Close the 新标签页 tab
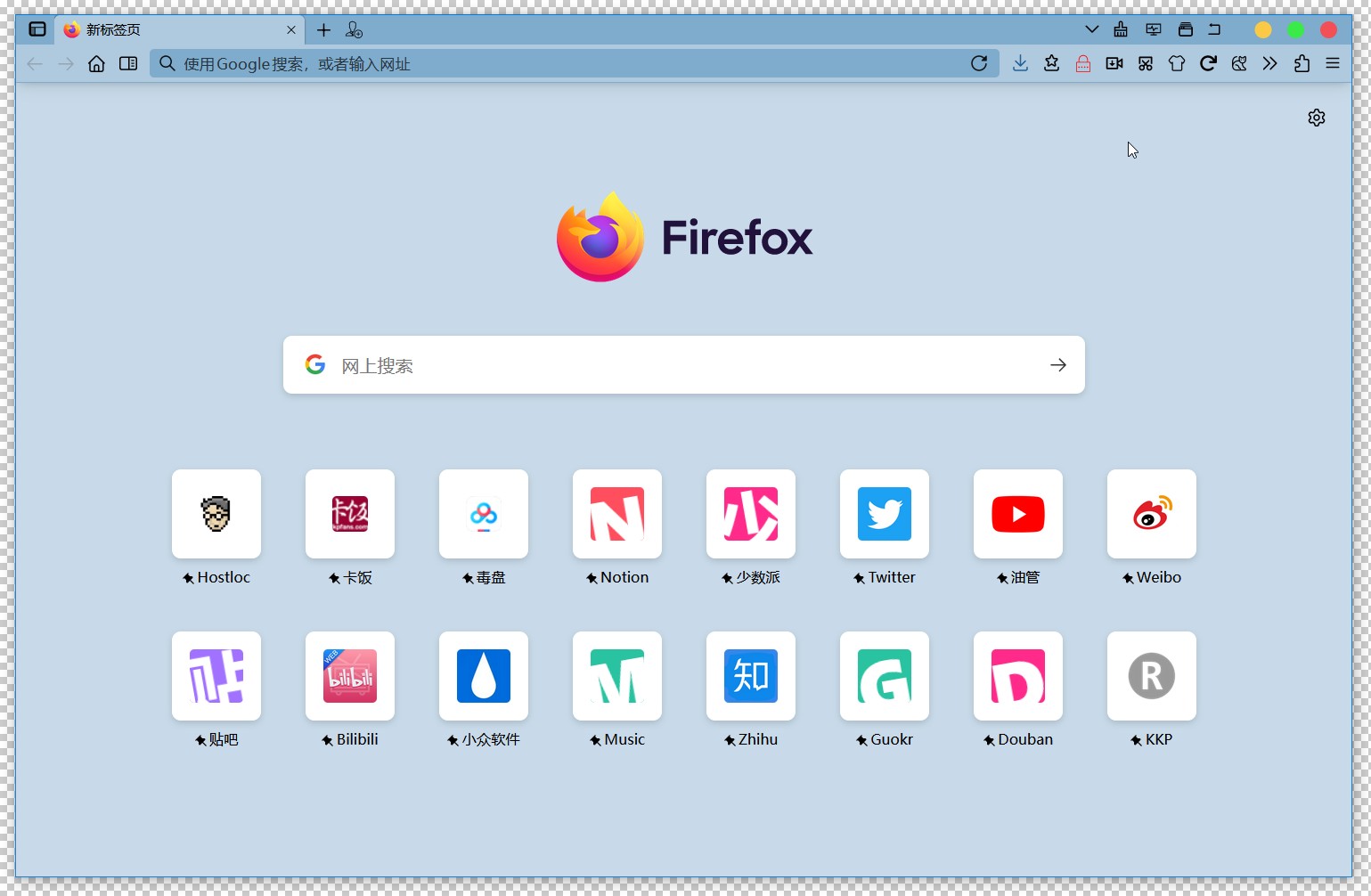The height and width of the screenshot is (896, 1371). tap(290, 29)
